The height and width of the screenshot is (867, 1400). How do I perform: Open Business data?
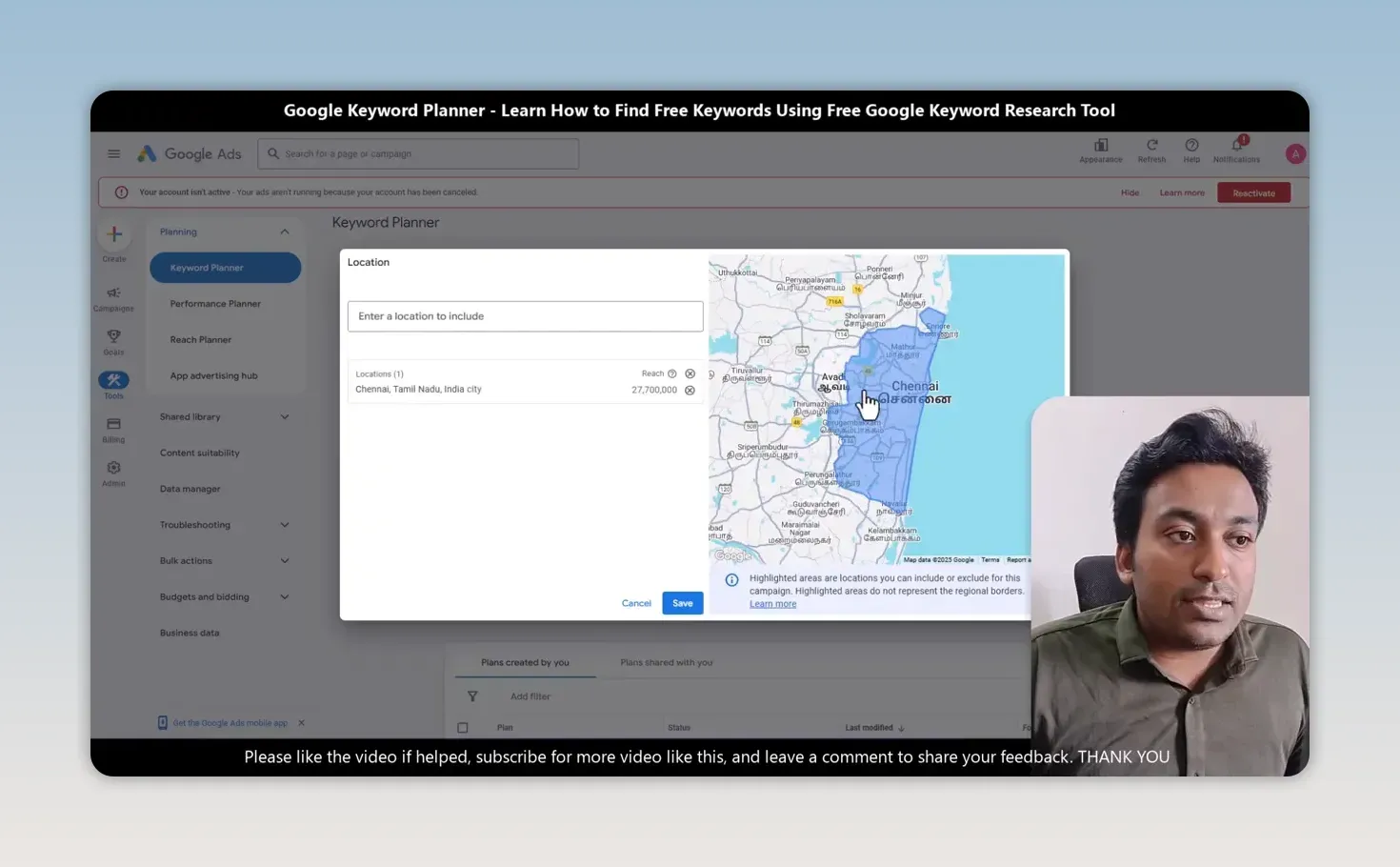click(190, 634)
